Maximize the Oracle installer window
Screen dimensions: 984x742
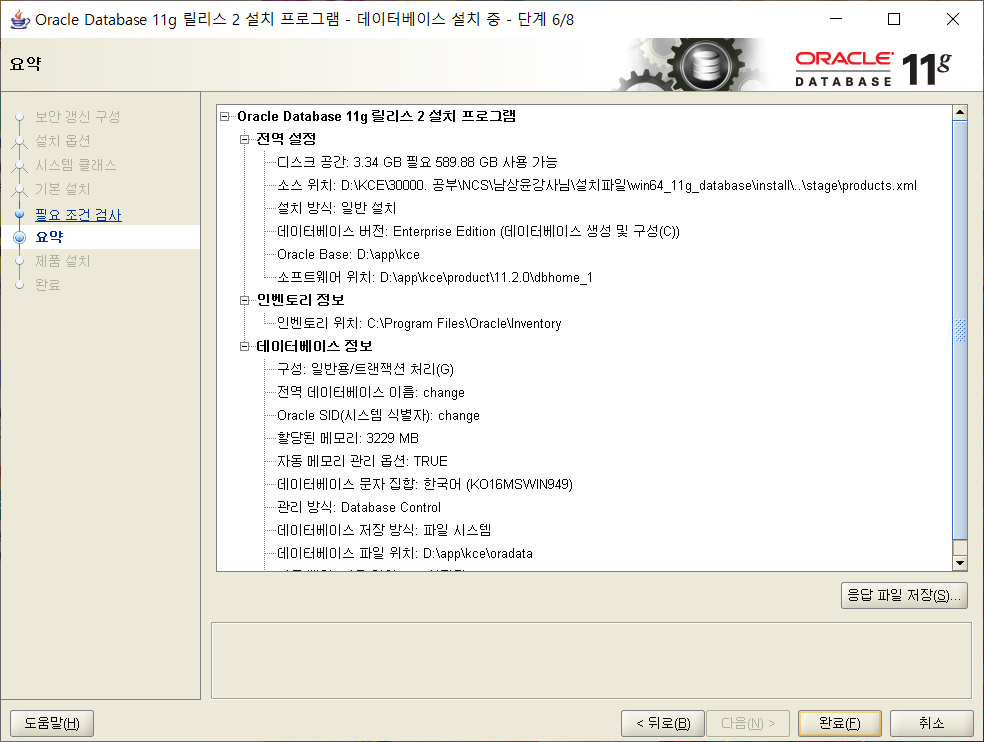pos(894,19)
